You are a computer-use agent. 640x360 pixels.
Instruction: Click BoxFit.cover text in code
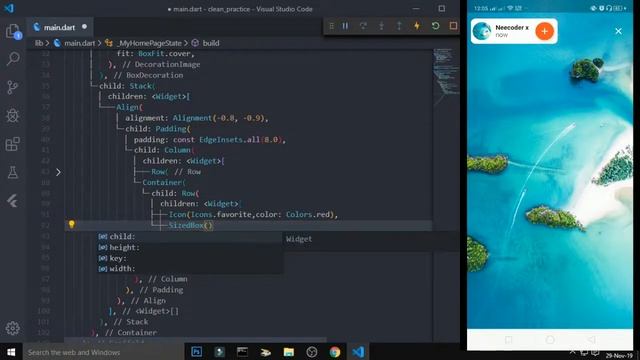(x=164, y=53)
